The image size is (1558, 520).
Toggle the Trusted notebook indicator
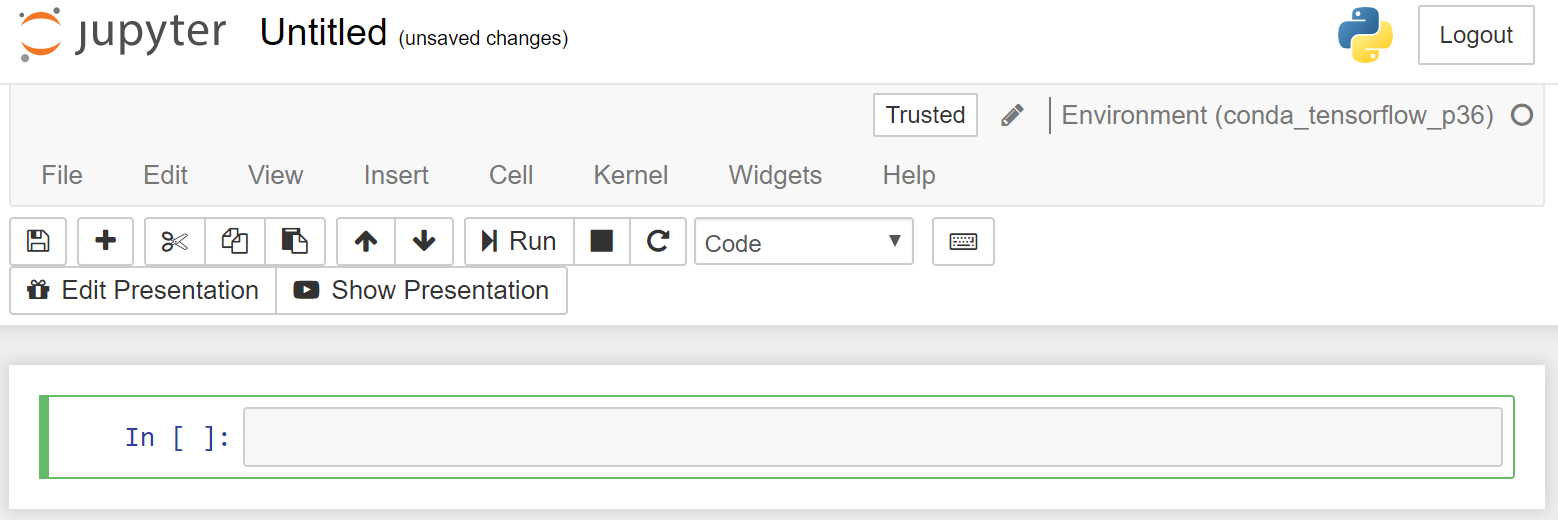tap(925, 115)
